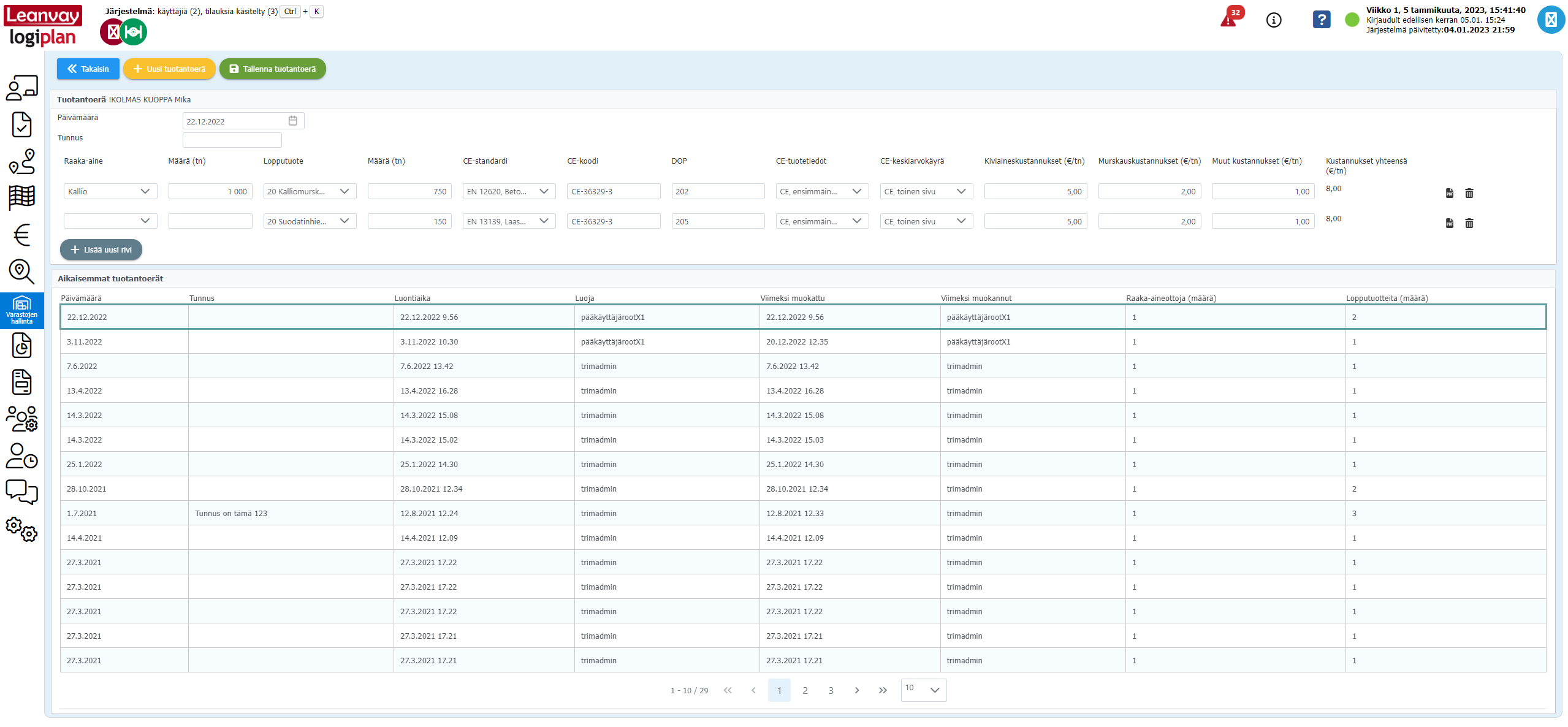Open Varastojen hallinta in sidebar
Screen dimensions: 1568x727
tap(21, 311)
